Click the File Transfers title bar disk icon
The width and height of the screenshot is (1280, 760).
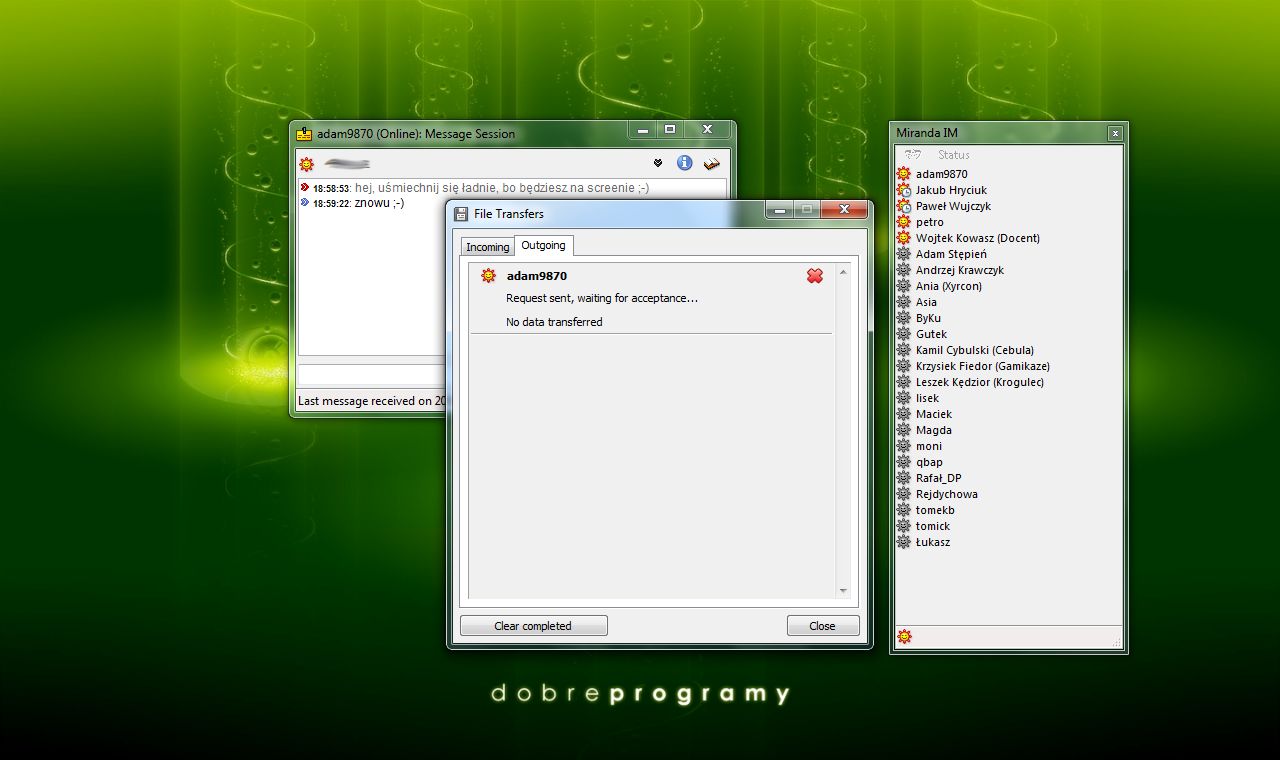tap(461, 213)
